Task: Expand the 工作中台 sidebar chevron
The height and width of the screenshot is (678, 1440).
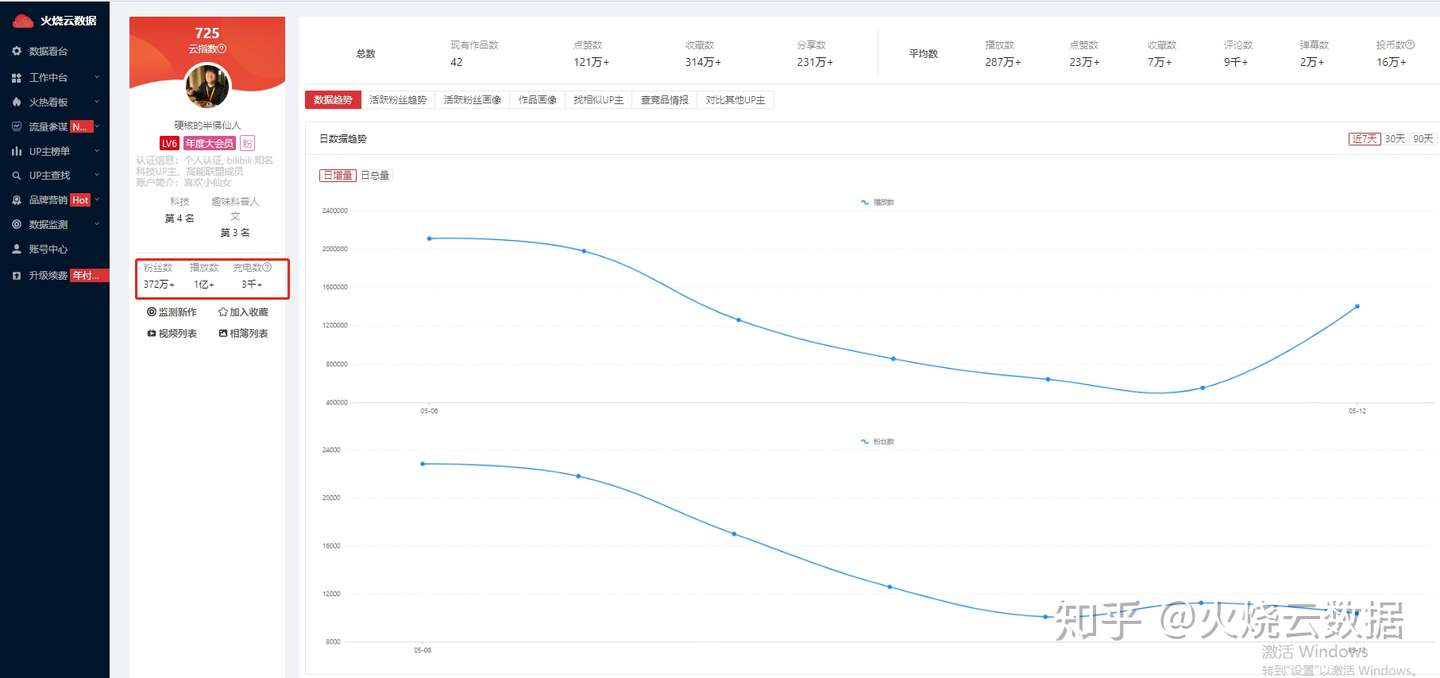Action: point(97,77)
